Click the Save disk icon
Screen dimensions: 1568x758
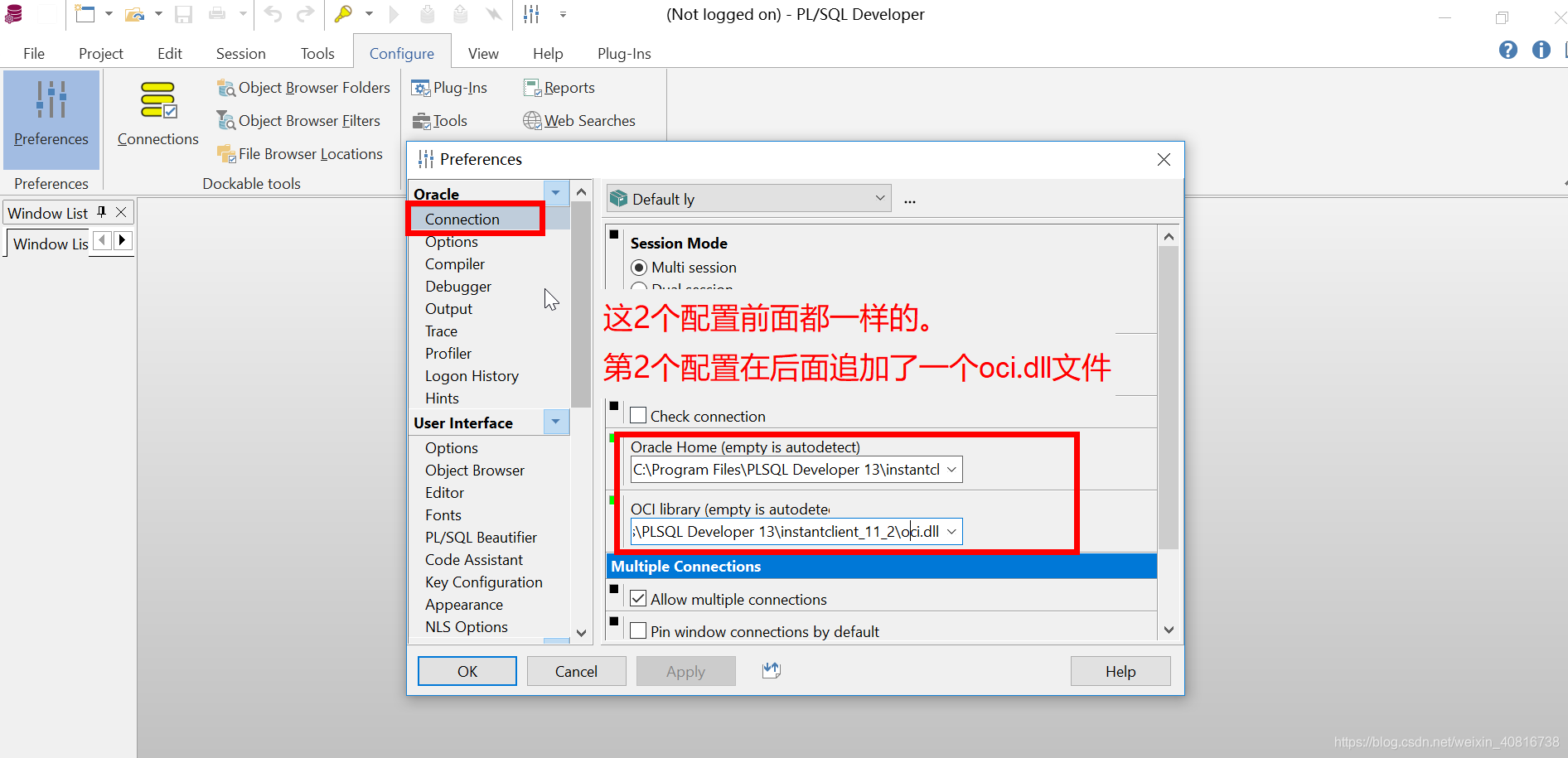tap(184, 14)
